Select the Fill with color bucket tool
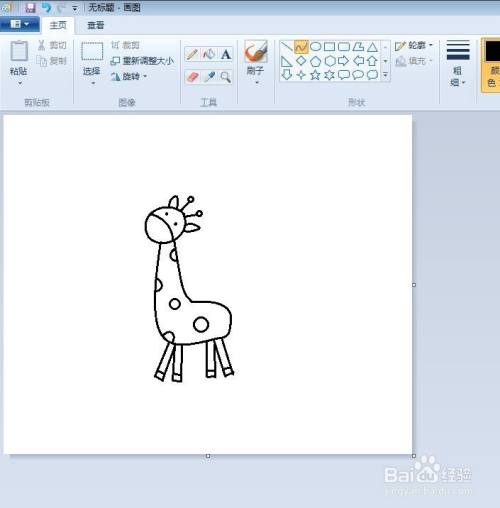The height and width of the screenshot is (508, 500). pyautogui.click(x=209, y=54)
